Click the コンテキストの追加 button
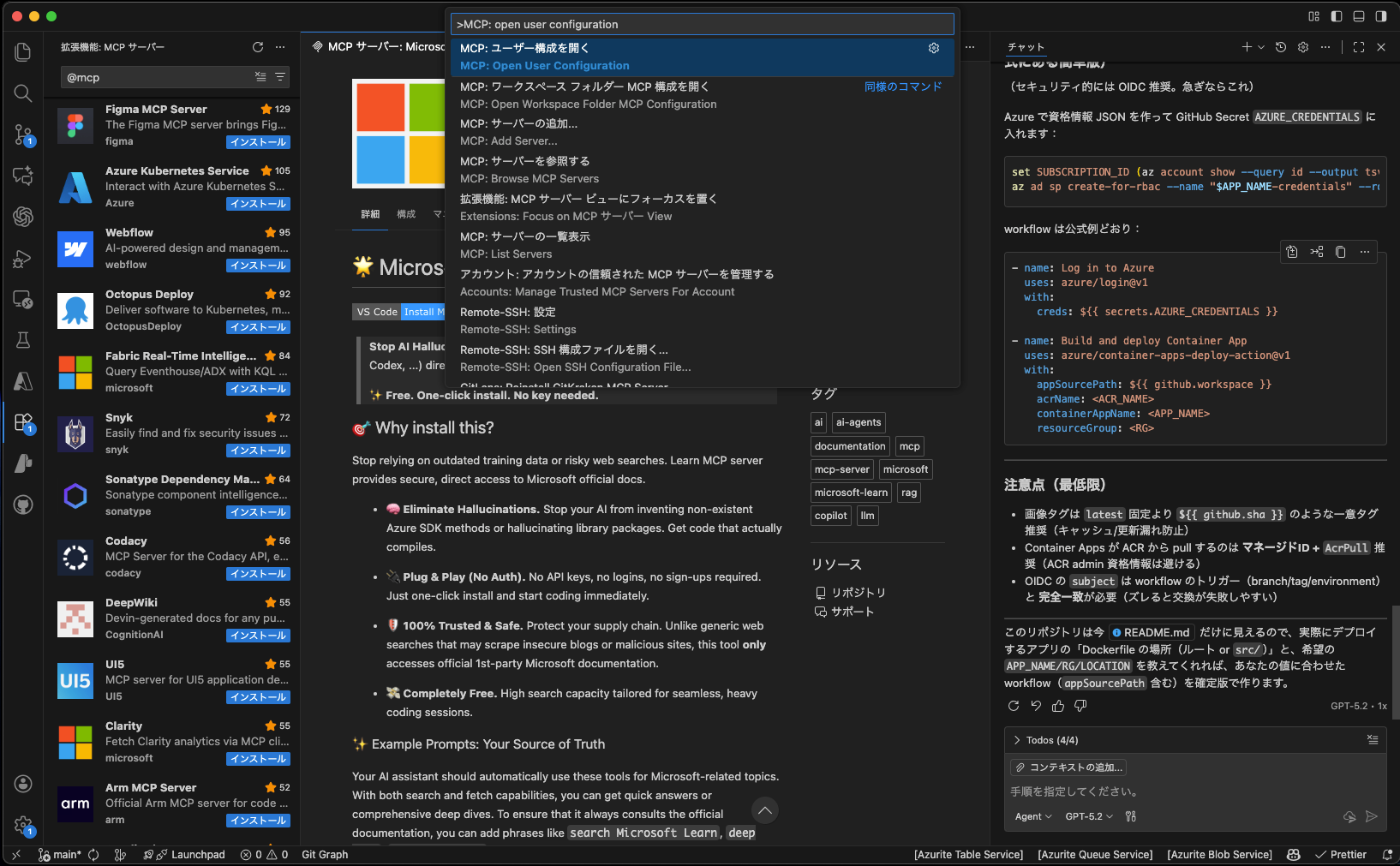This screenshot has width=1400, height=866. point(1068,767)
